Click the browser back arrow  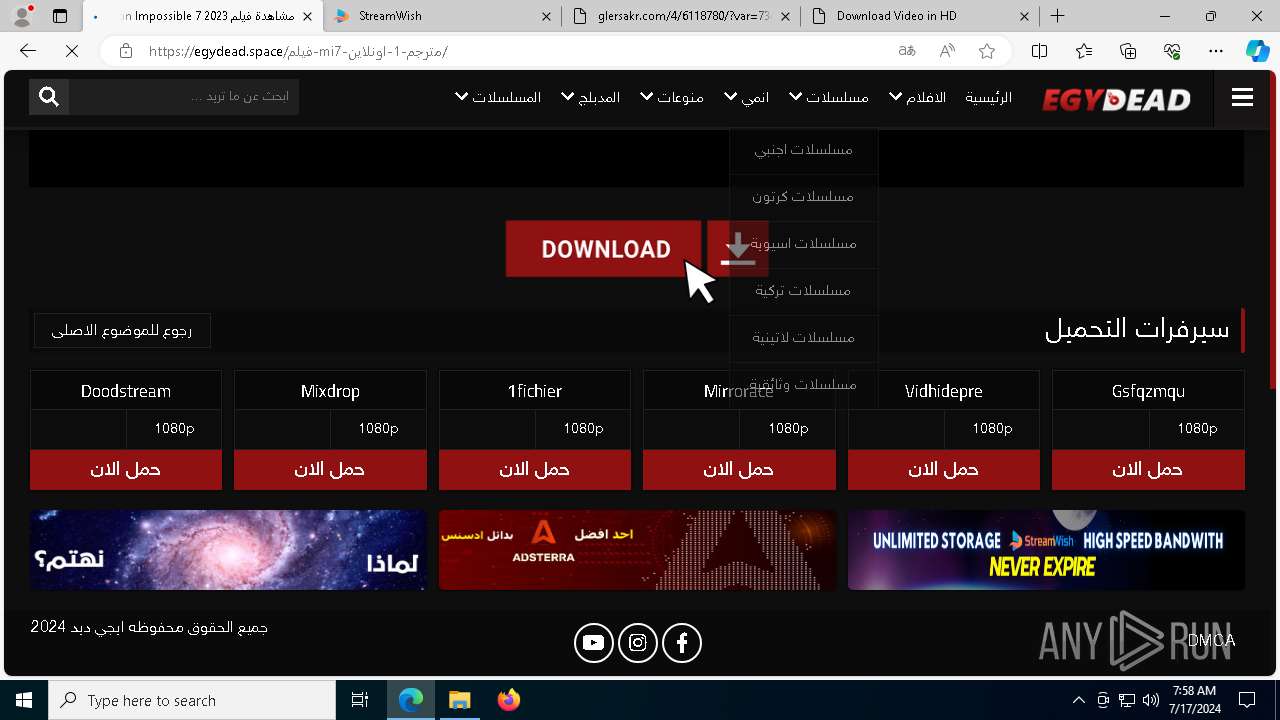click(x=28, y=51)
